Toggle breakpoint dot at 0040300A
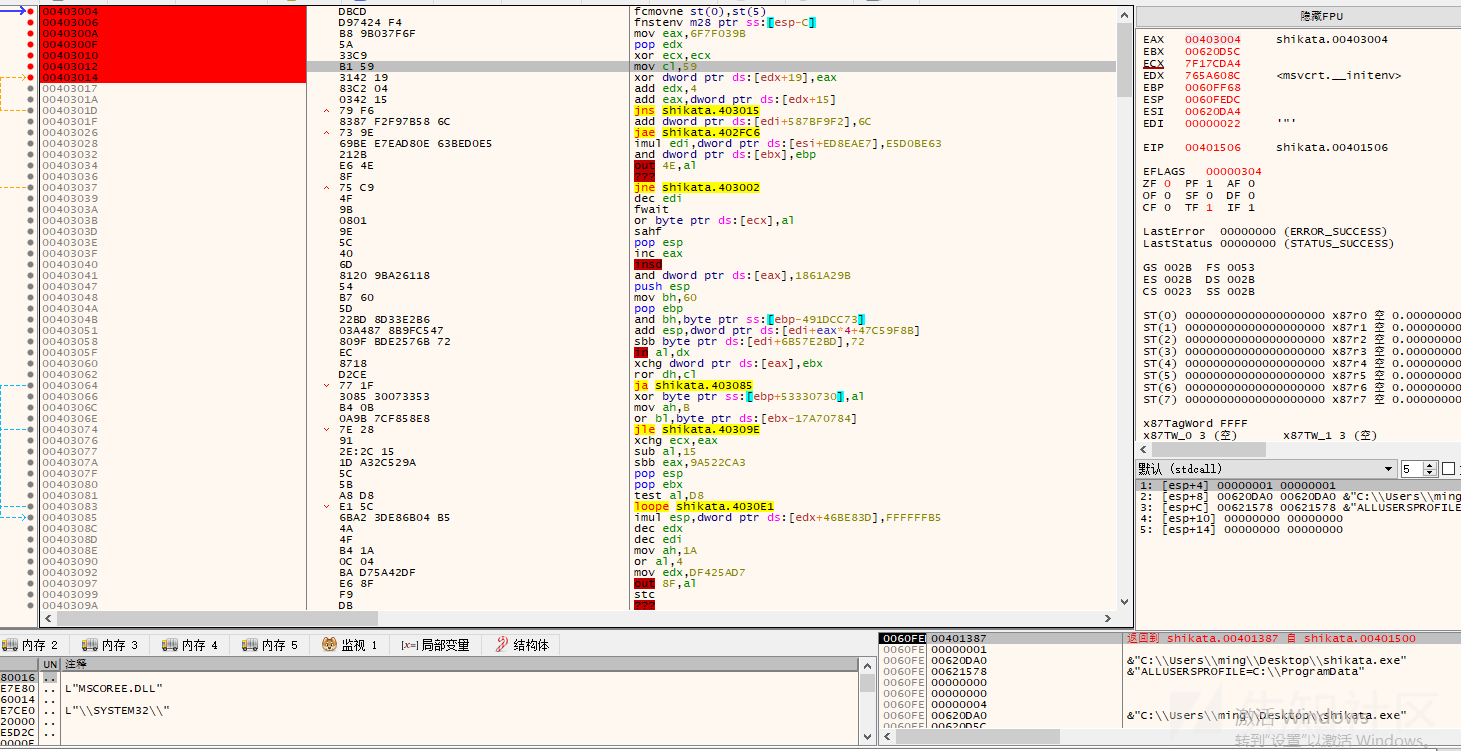The image size is (1461, 751). pyautogui.click(x=30, y=33)
